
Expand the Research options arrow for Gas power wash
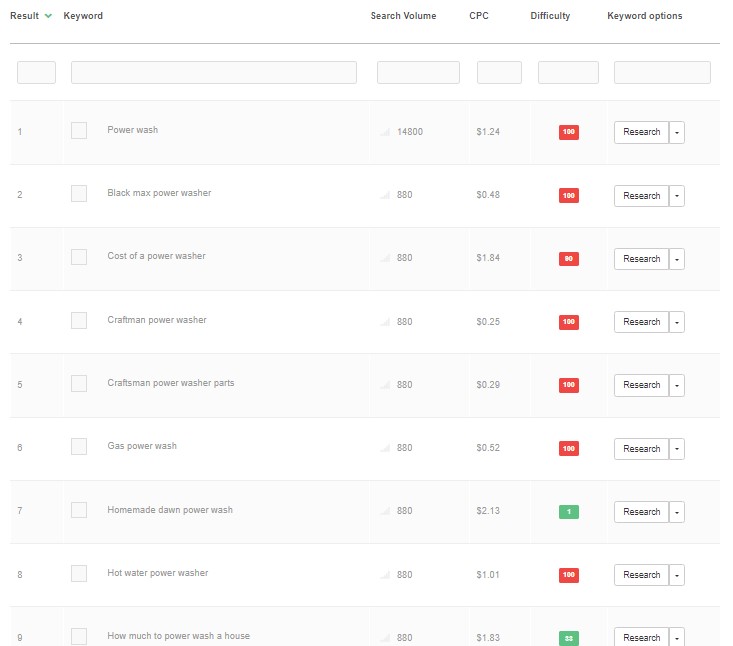[677, 449]
